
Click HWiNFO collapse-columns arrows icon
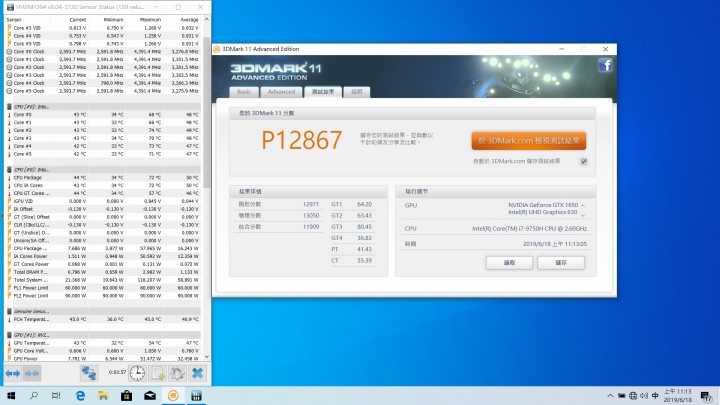(32, 373)
